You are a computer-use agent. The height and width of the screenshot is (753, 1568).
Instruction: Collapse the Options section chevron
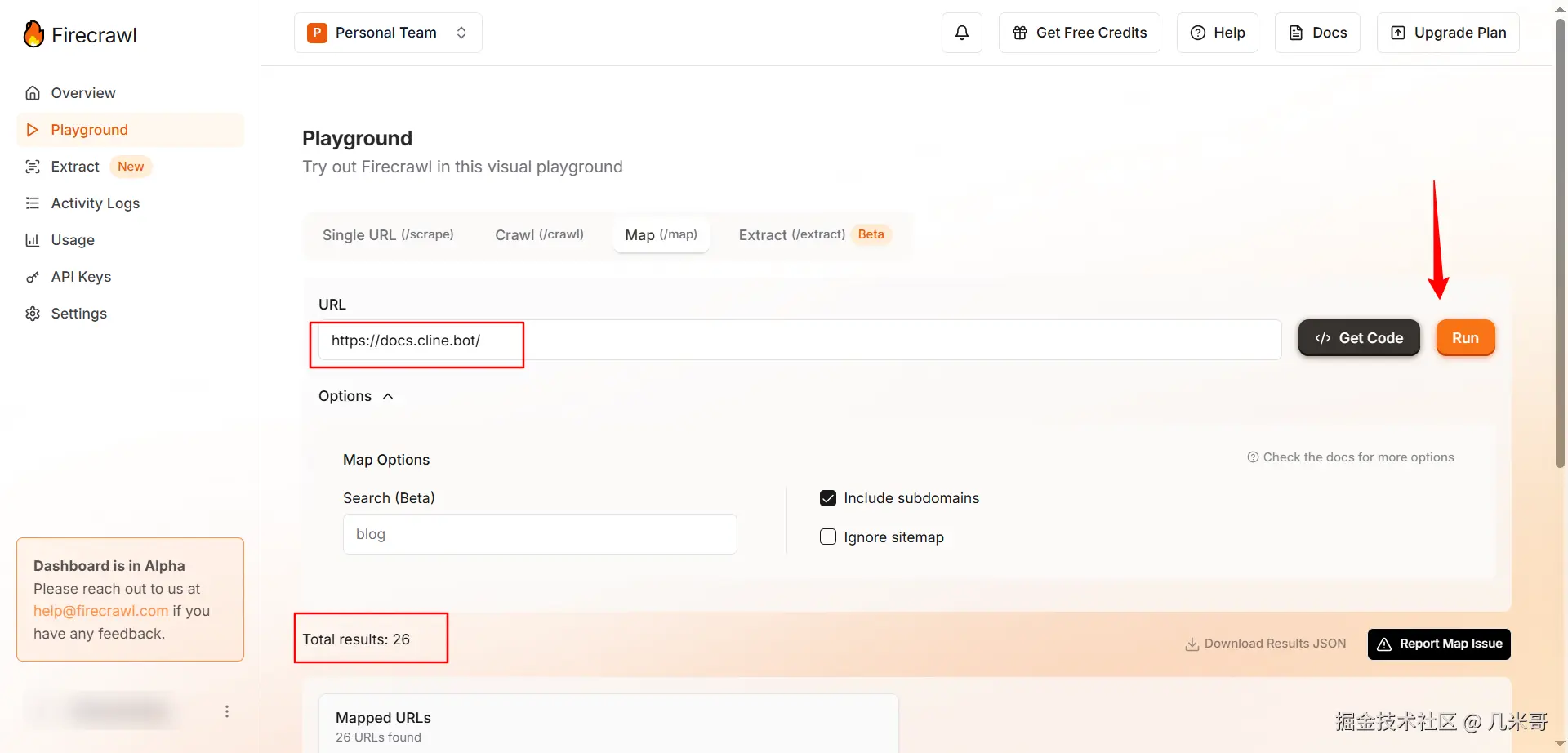tap(388, 396)
